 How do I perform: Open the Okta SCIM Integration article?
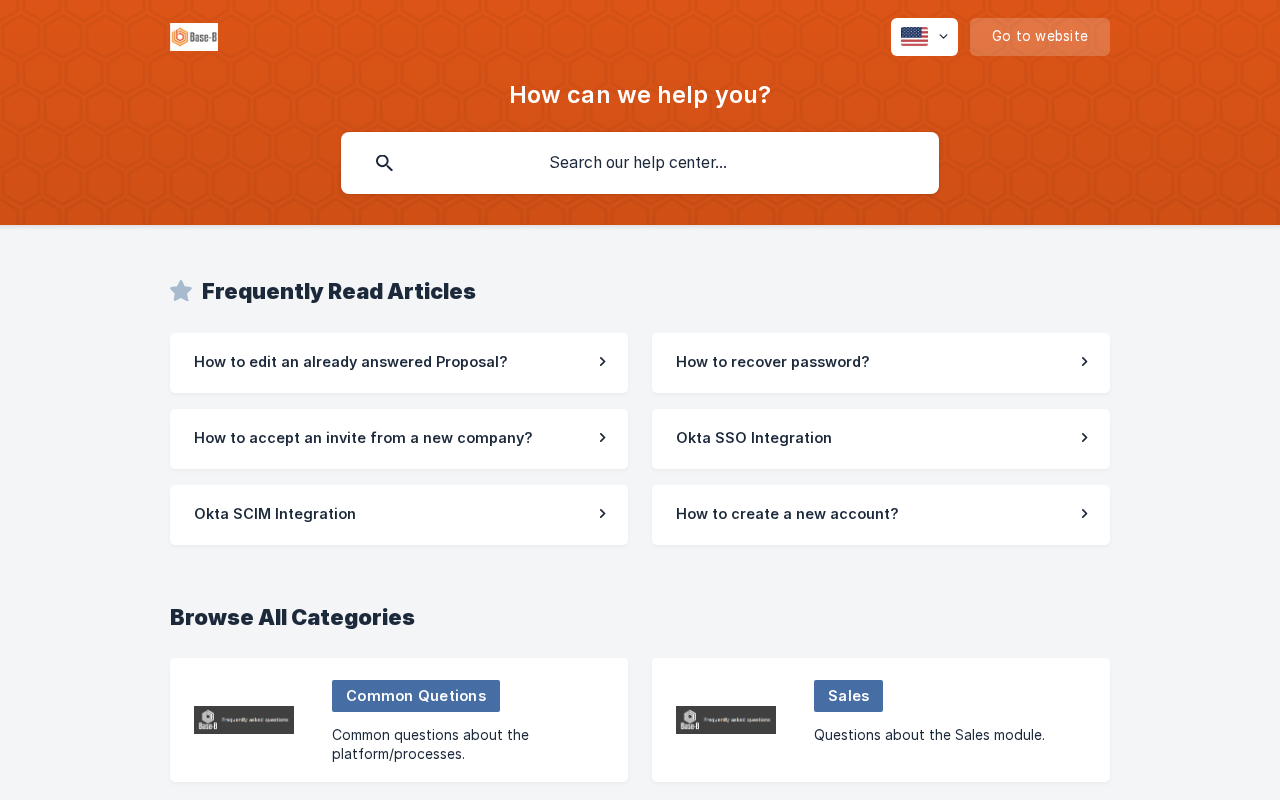[275, 514]
